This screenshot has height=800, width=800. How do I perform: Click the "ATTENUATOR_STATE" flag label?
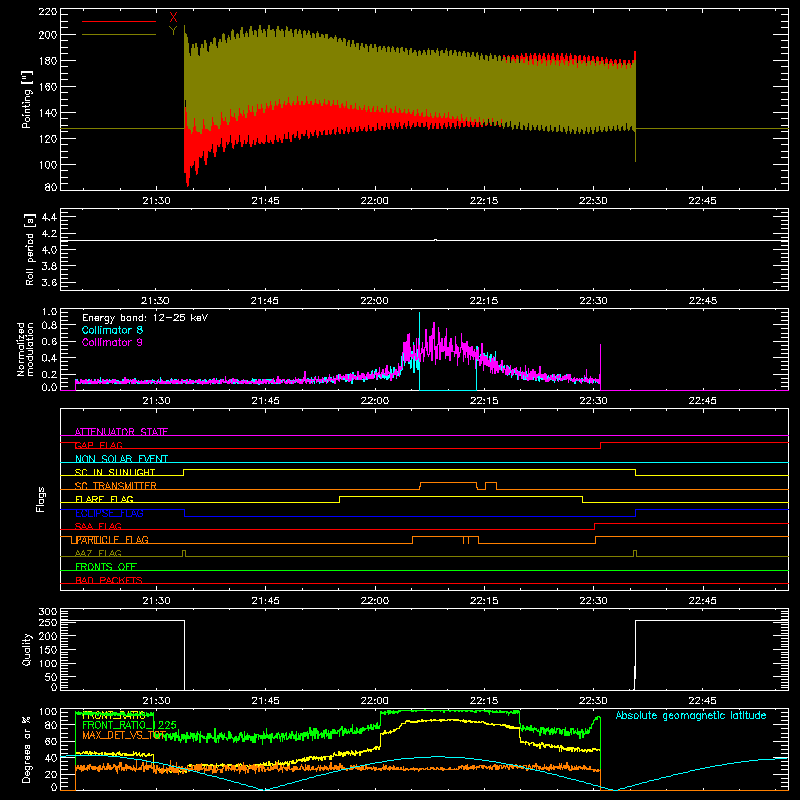tap(121, 432)
